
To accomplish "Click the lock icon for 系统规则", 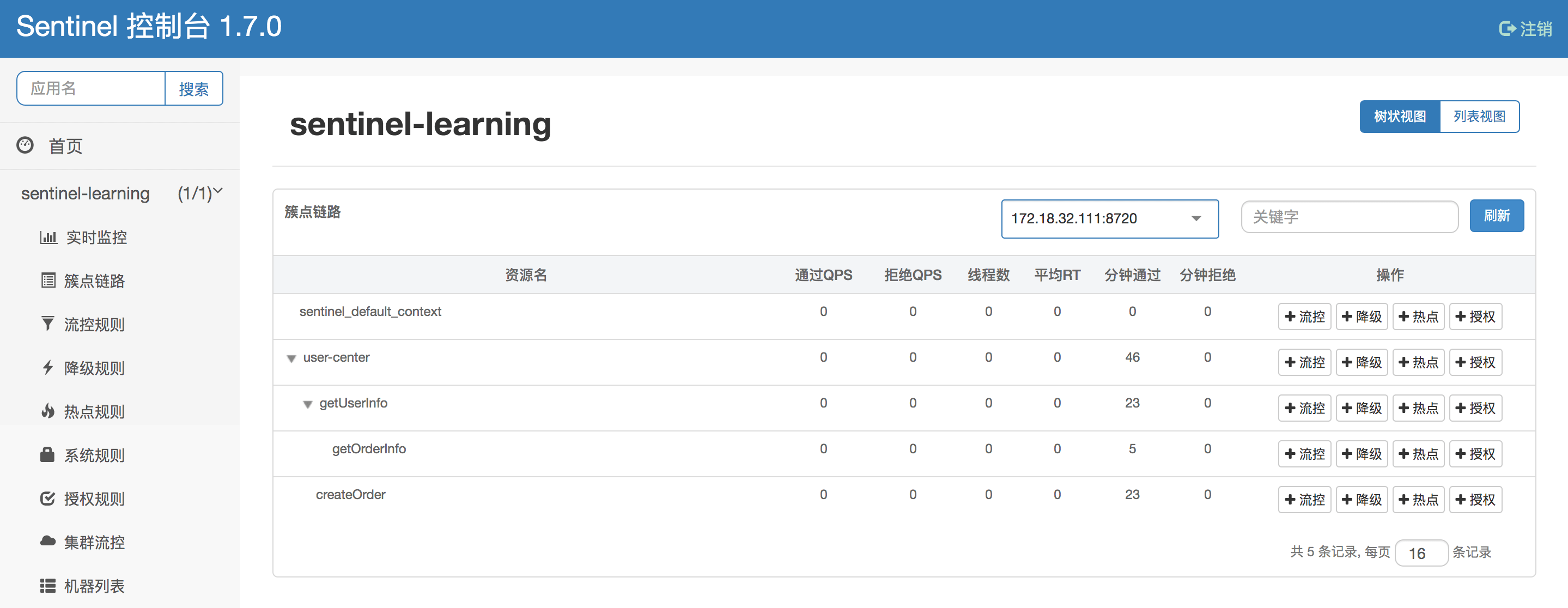I will click(47, 454).
